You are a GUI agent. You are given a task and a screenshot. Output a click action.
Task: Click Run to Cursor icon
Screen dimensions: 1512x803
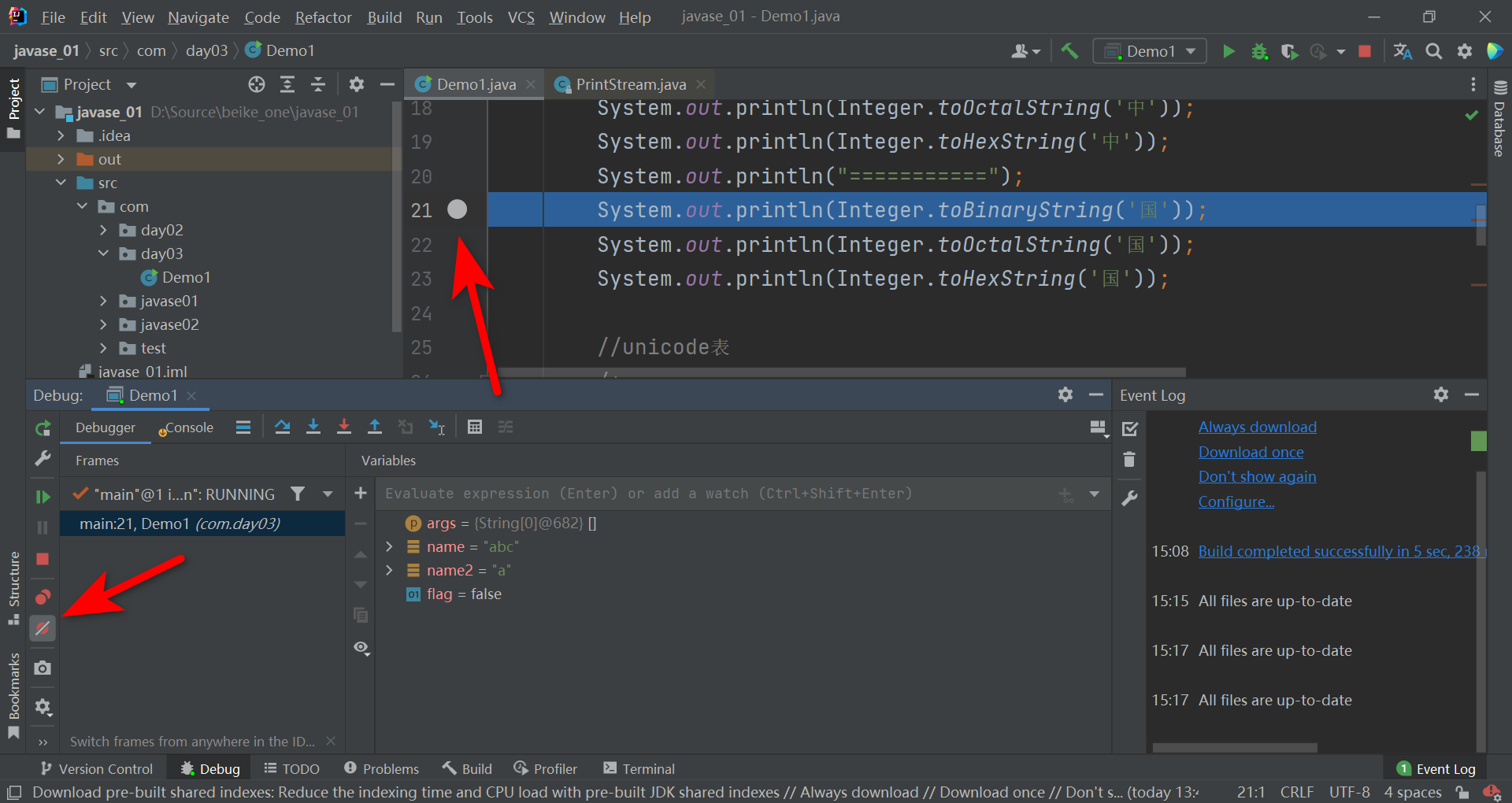tap(437, 427)
